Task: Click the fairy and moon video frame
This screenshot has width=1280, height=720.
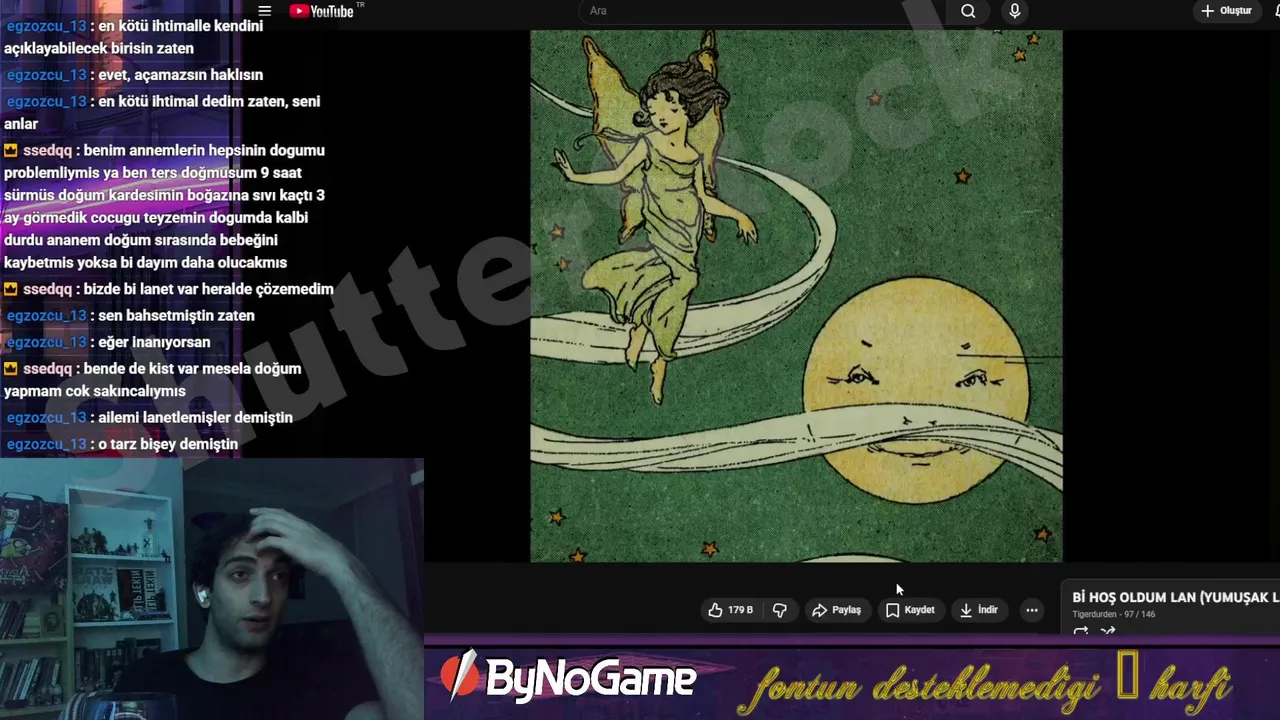Action: click(x=796, y=296)
